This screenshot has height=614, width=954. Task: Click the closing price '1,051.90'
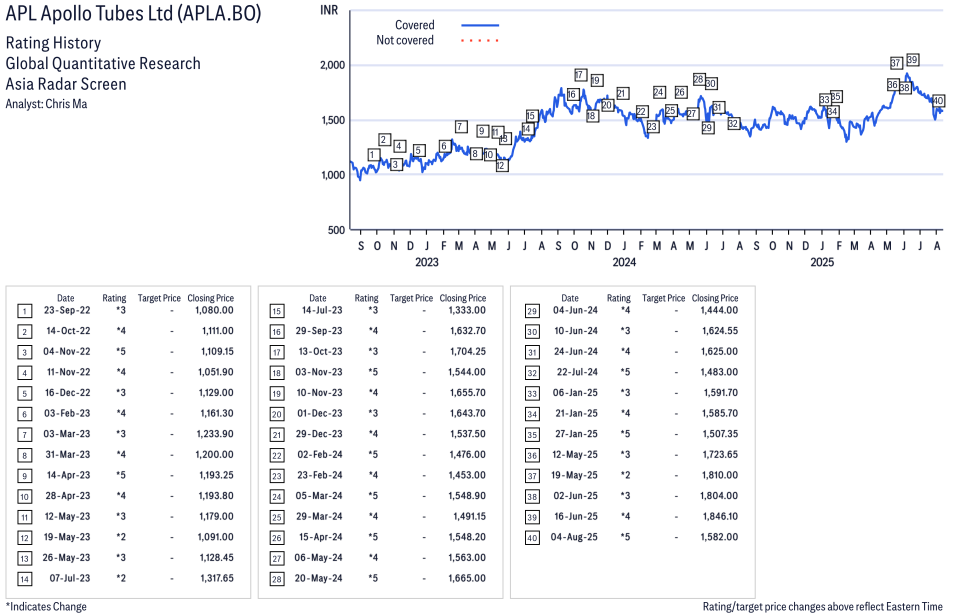[x=215, y=372]
